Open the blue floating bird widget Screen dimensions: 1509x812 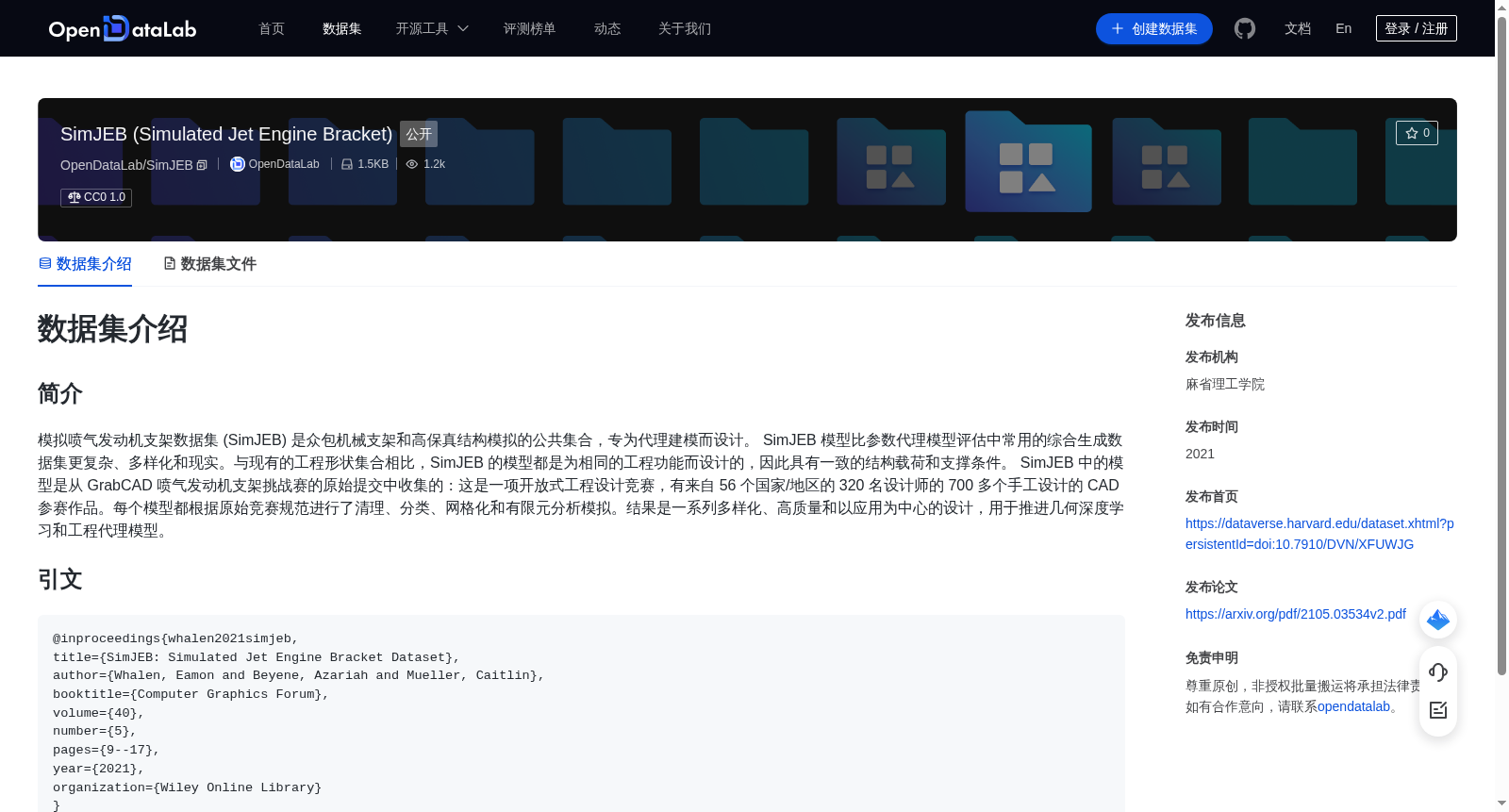click(1438, 620)
